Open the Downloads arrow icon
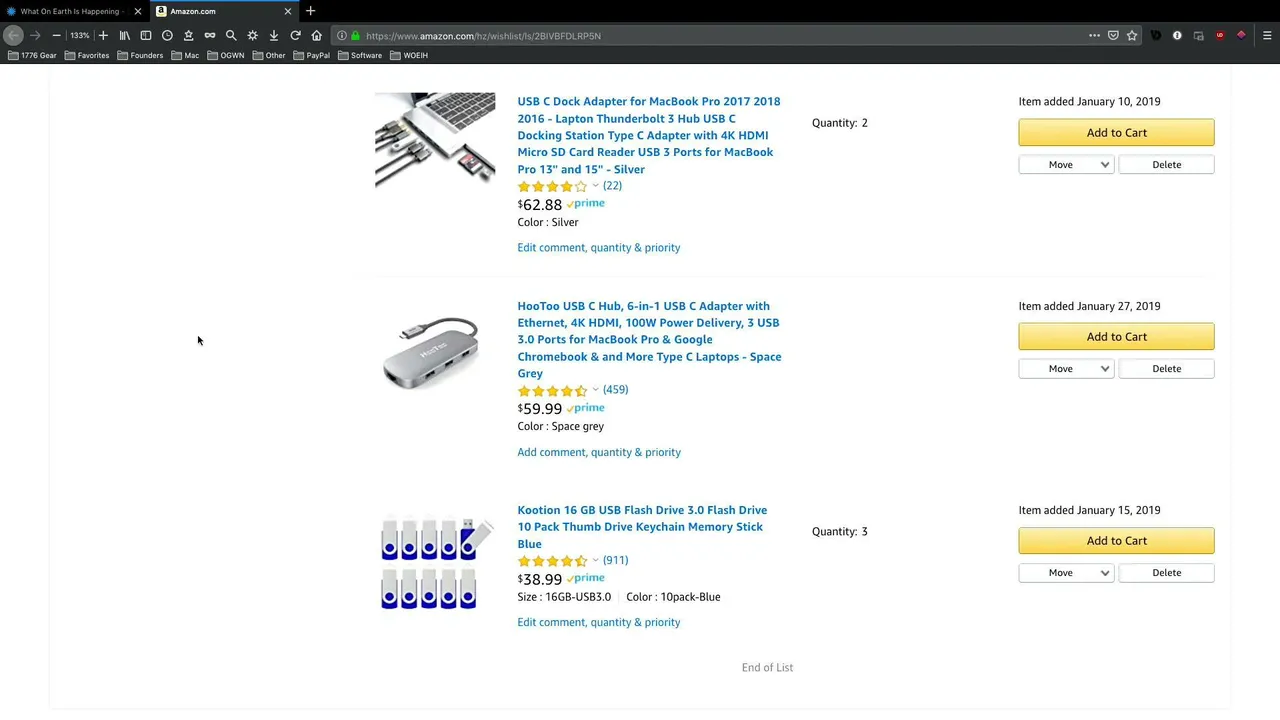Image resolution: width=1280 pixels, height=720 pixels. (274, 35)
